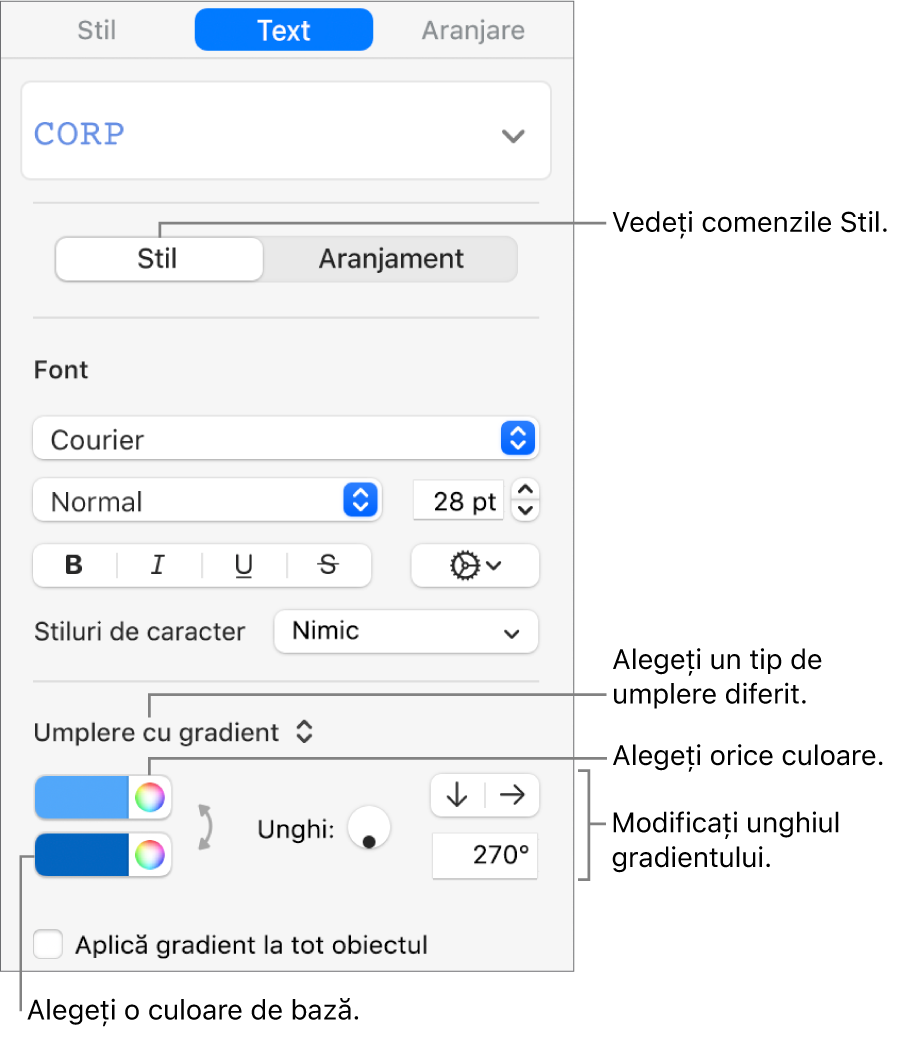Switch to the Aranjare tab
Image resolution: width=912 pixels, height=1037 pixels.
point(474,30)
